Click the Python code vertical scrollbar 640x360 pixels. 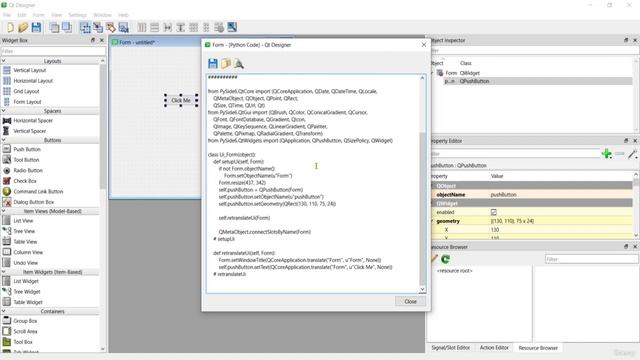tap(422, 208)
